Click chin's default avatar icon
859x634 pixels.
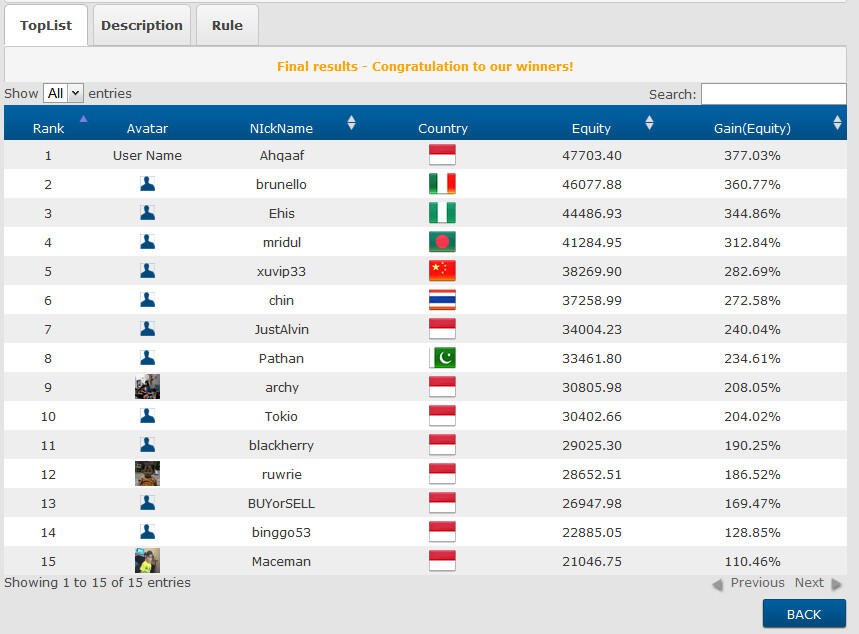147,300
